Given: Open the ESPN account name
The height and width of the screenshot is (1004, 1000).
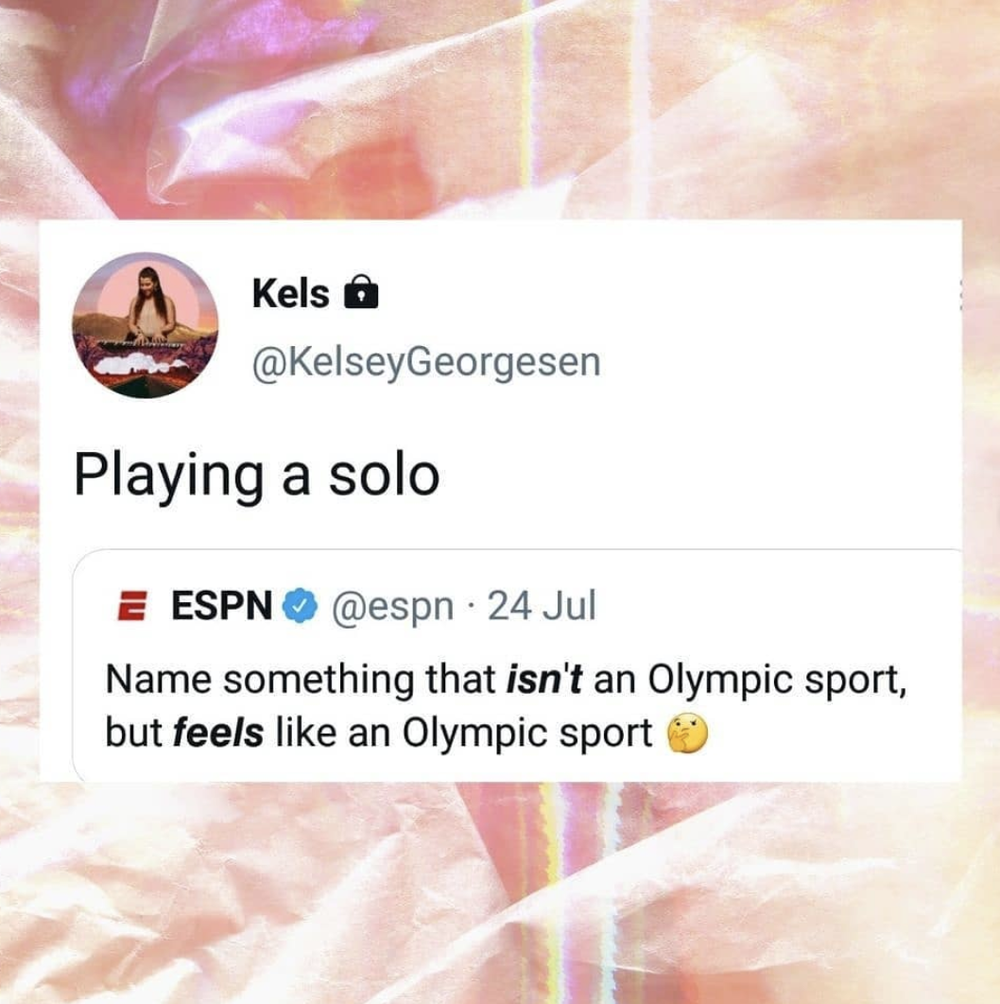Looking at the screenshot, I should click(222, 605).
